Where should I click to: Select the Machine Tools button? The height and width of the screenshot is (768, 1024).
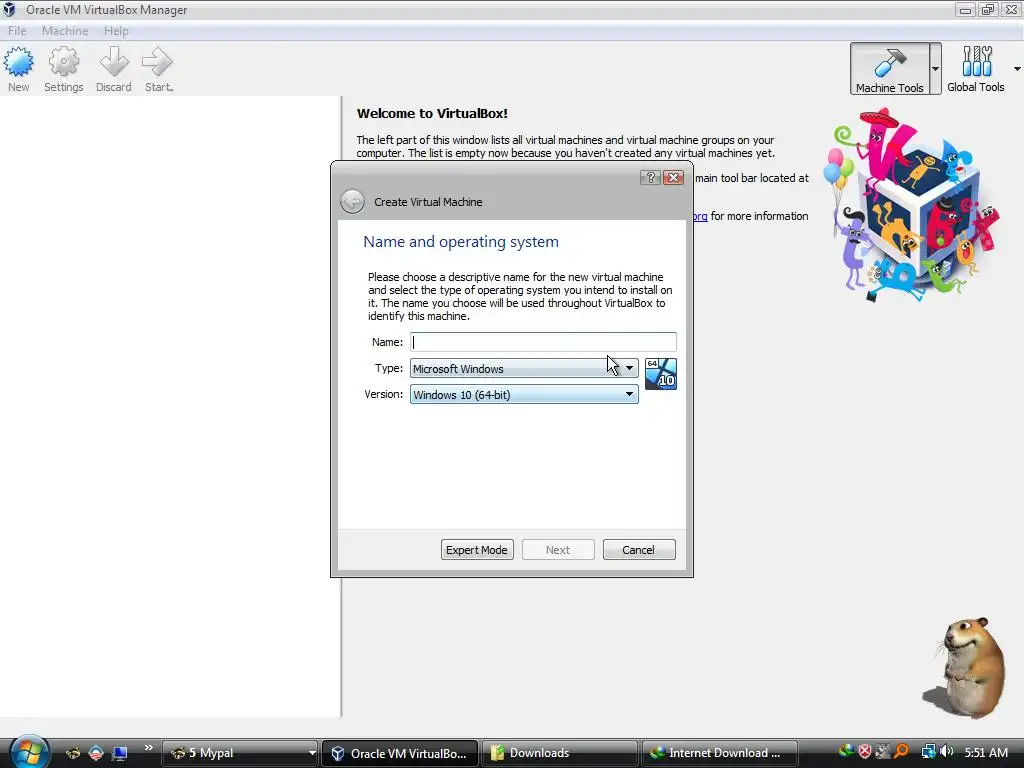(889, 69)
